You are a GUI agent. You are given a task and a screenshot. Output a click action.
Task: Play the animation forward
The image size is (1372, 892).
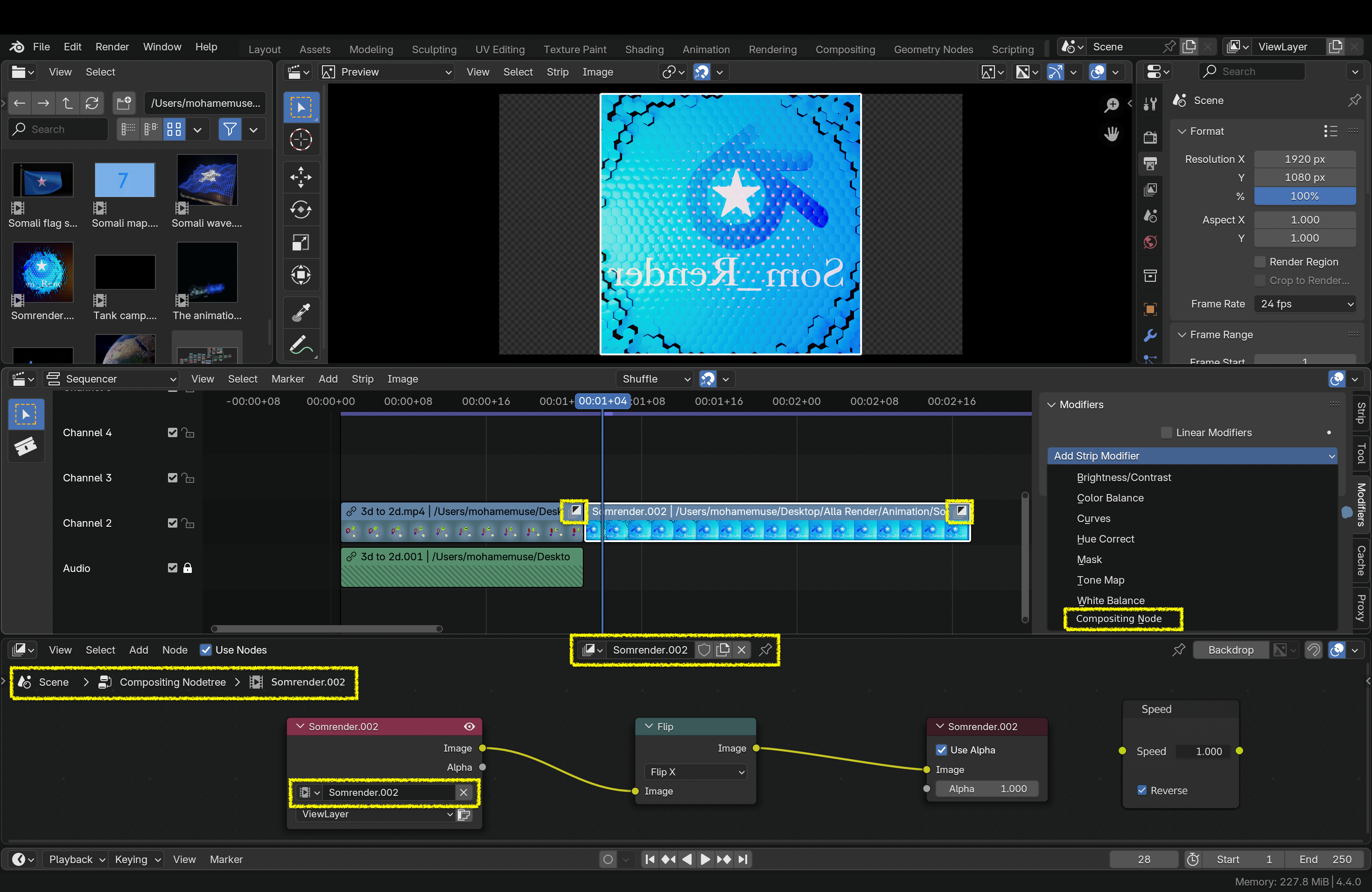coord(705,860)
